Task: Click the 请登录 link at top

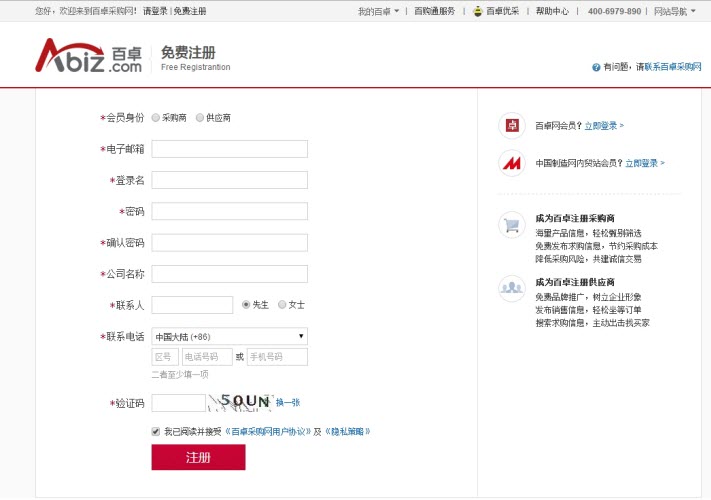Action: coord(155,11)
